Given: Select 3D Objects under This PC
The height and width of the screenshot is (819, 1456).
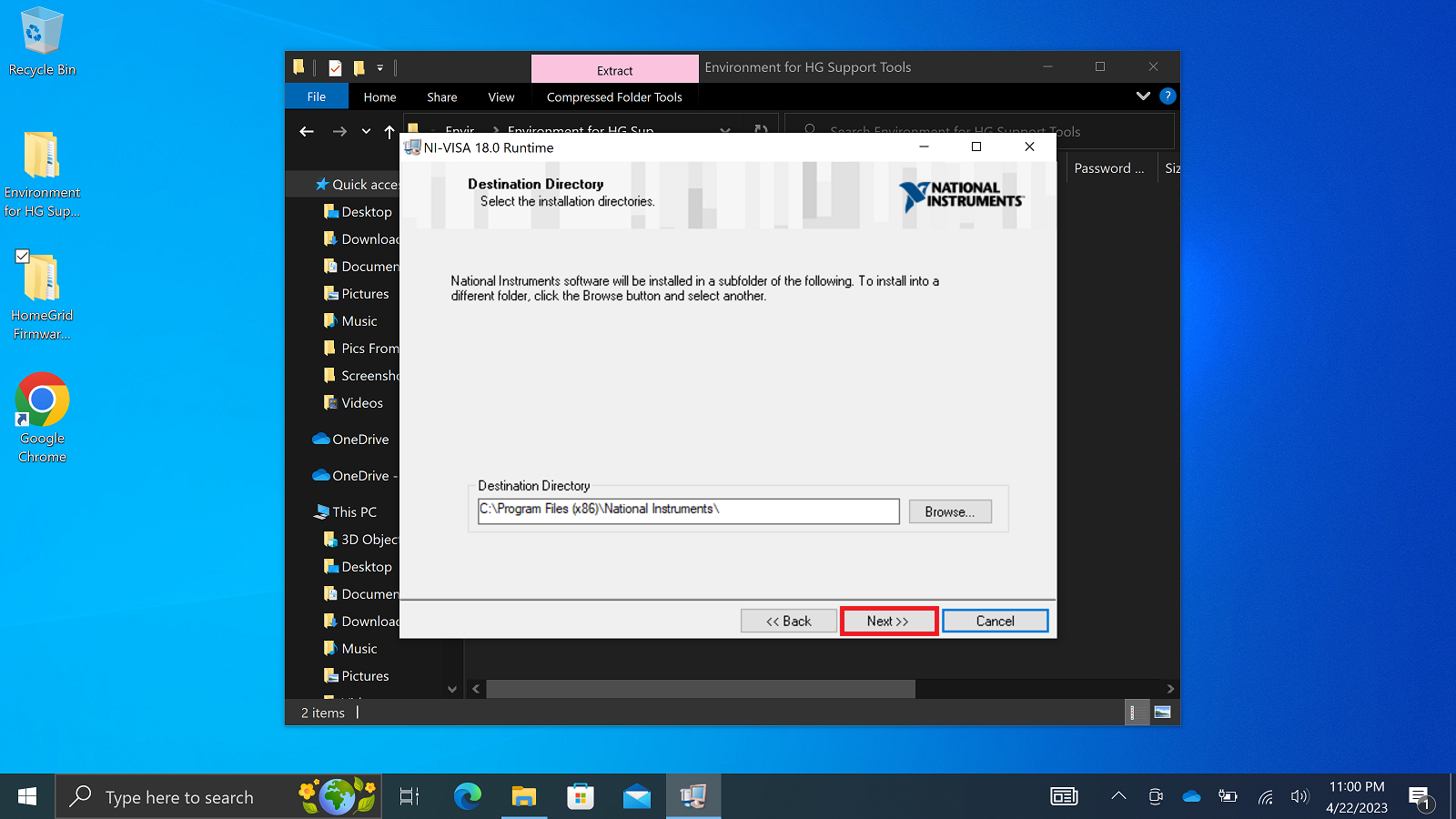Looking at the screenshot, I should coord(361,539).
